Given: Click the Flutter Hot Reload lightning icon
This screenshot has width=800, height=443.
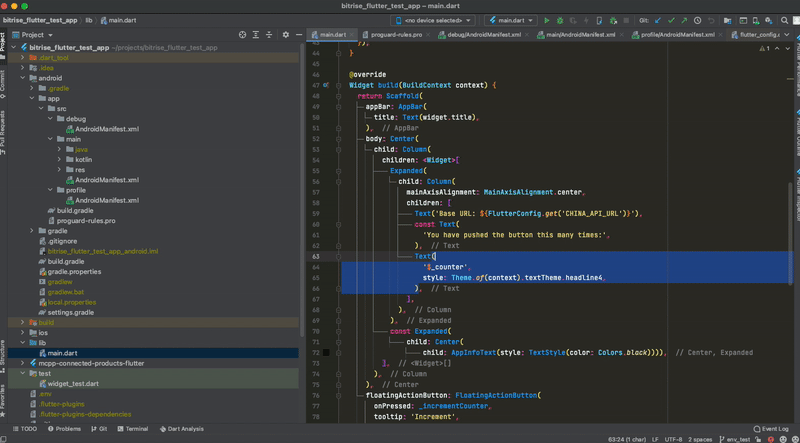Looking at the screenshot, I should pyautogui.click(x=586, y=20).
